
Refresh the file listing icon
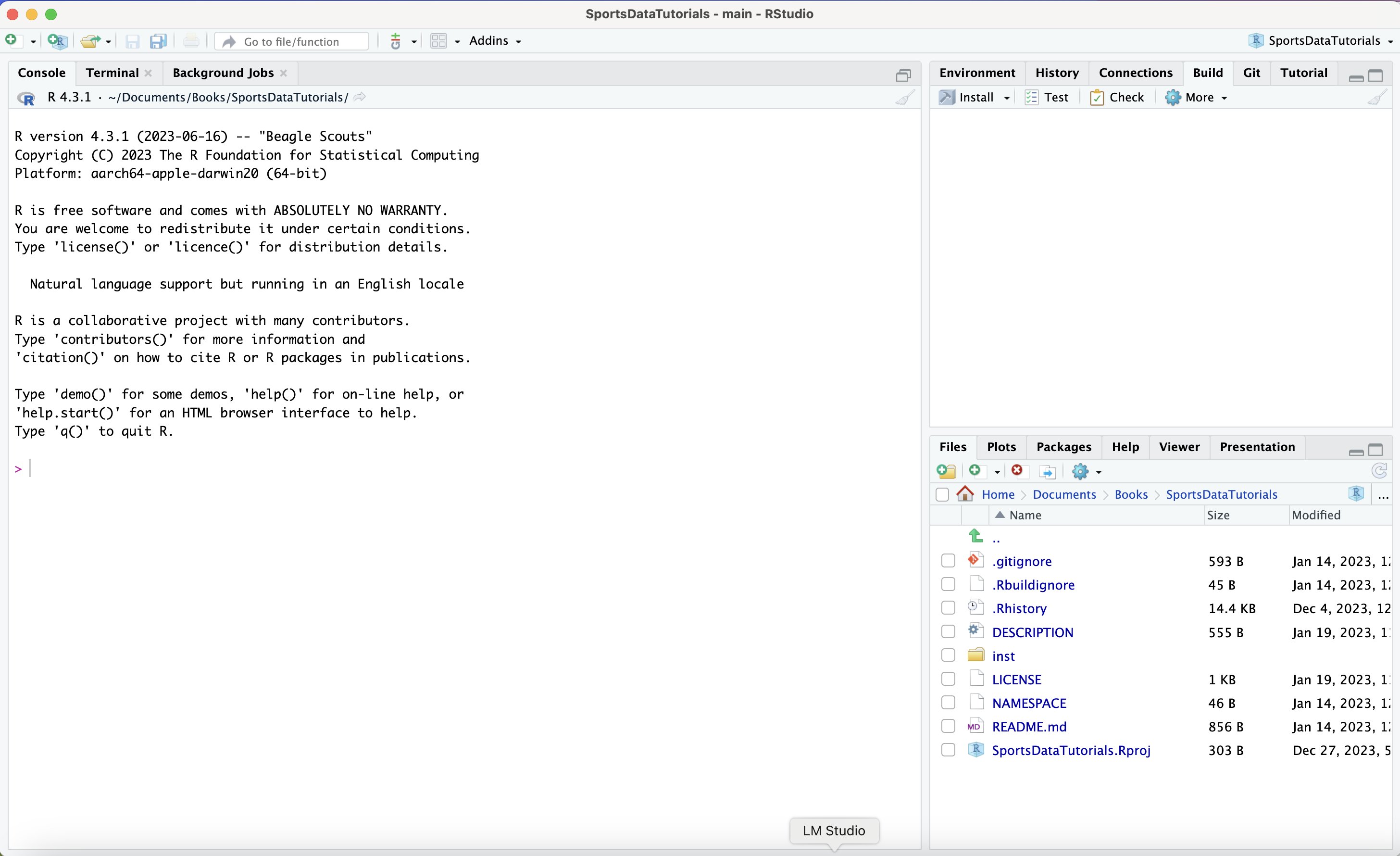(x=1379, y=471)
